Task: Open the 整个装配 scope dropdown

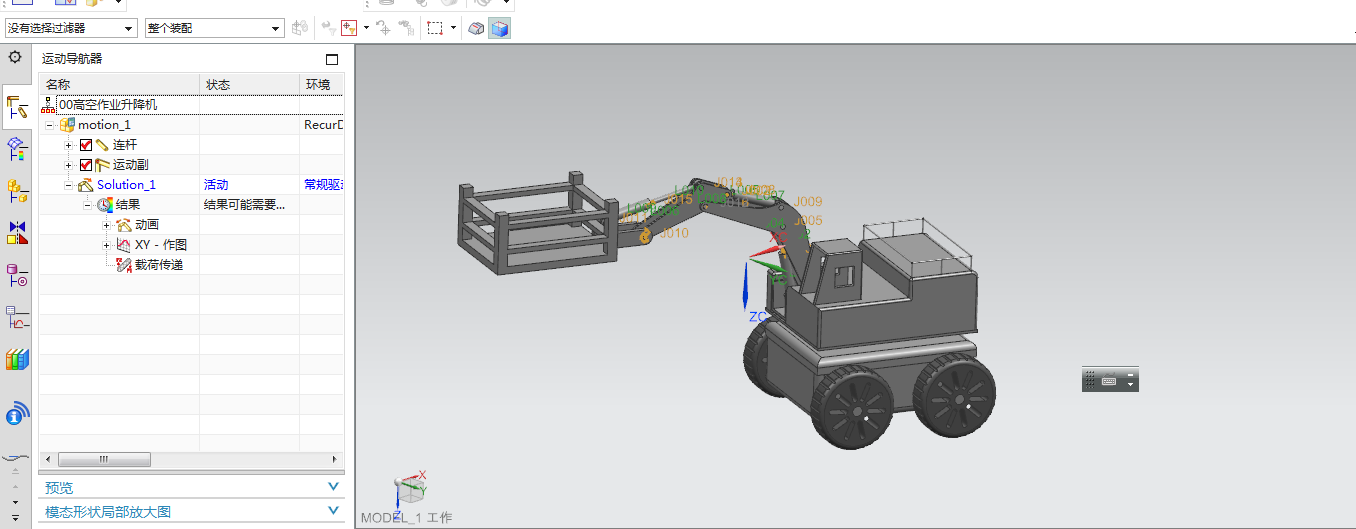Action: 215,28
